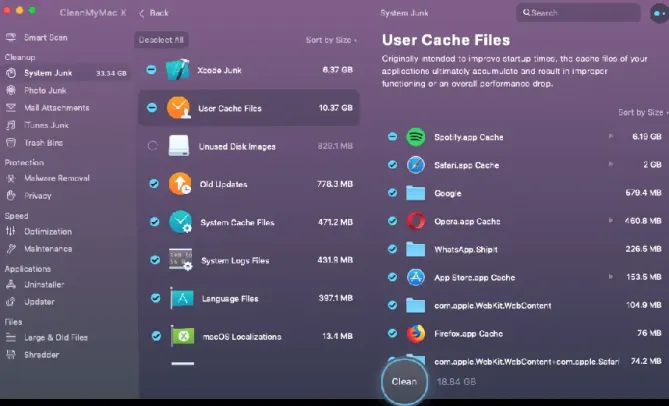Click the System Logs Files icon
The width and height of the screenshot is (669, 406).
coord(180,260)
